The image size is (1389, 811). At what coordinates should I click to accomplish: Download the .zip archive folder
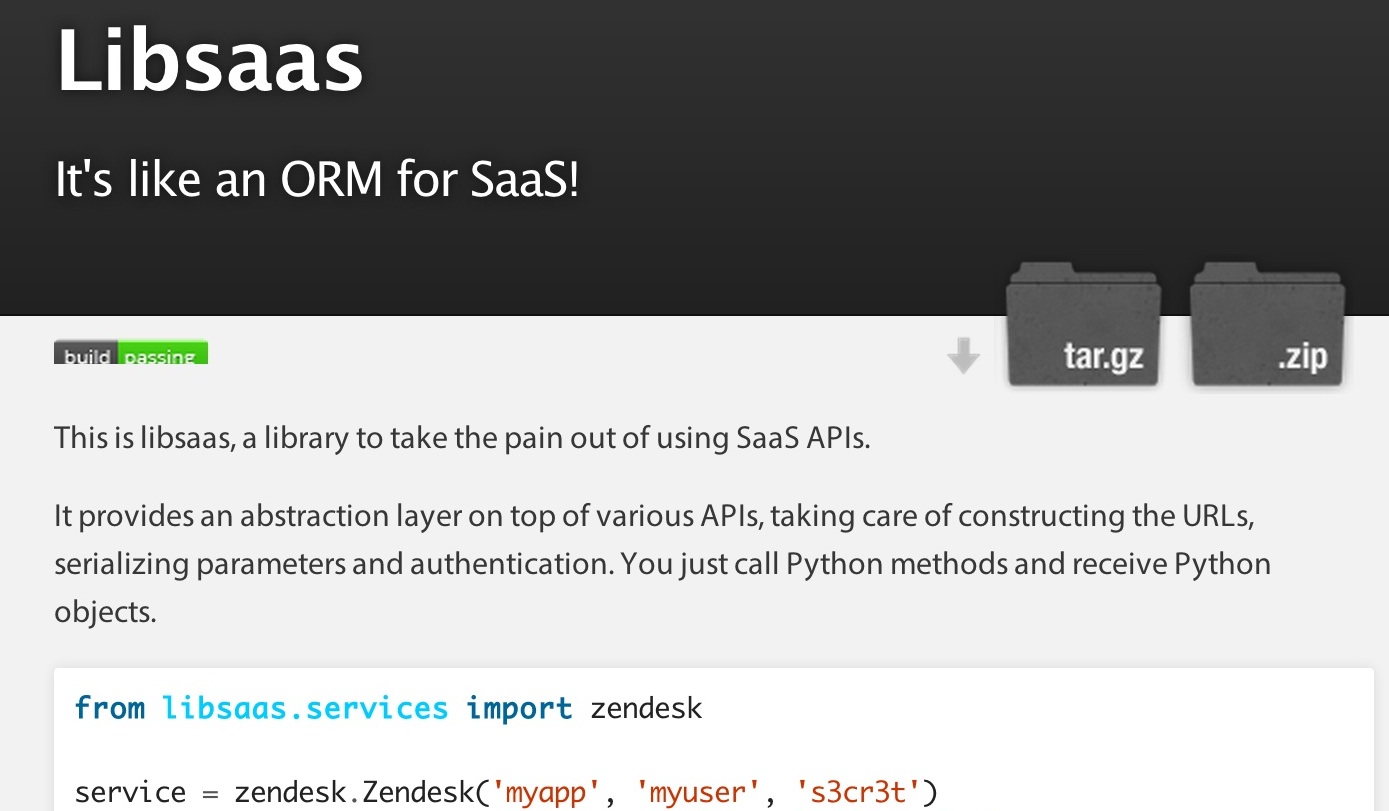1268,325
